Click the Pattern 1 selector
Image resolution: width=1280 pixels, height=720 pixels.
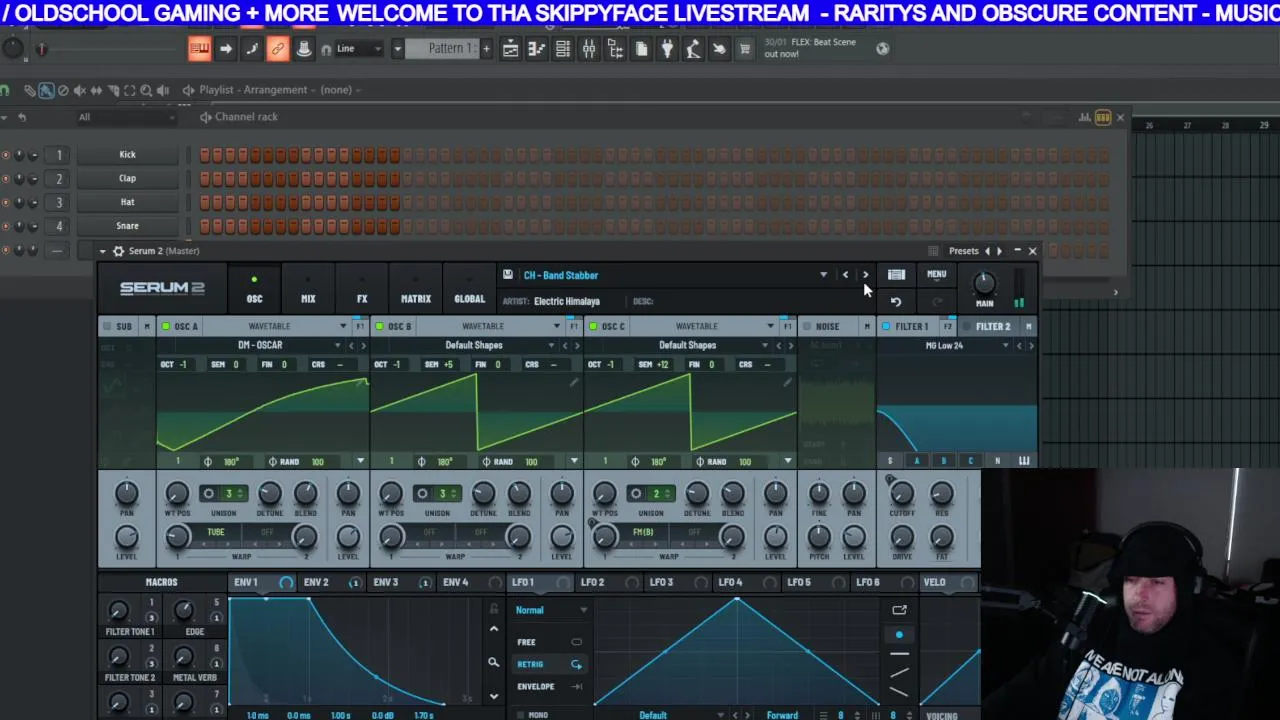(x=443, y=48)
